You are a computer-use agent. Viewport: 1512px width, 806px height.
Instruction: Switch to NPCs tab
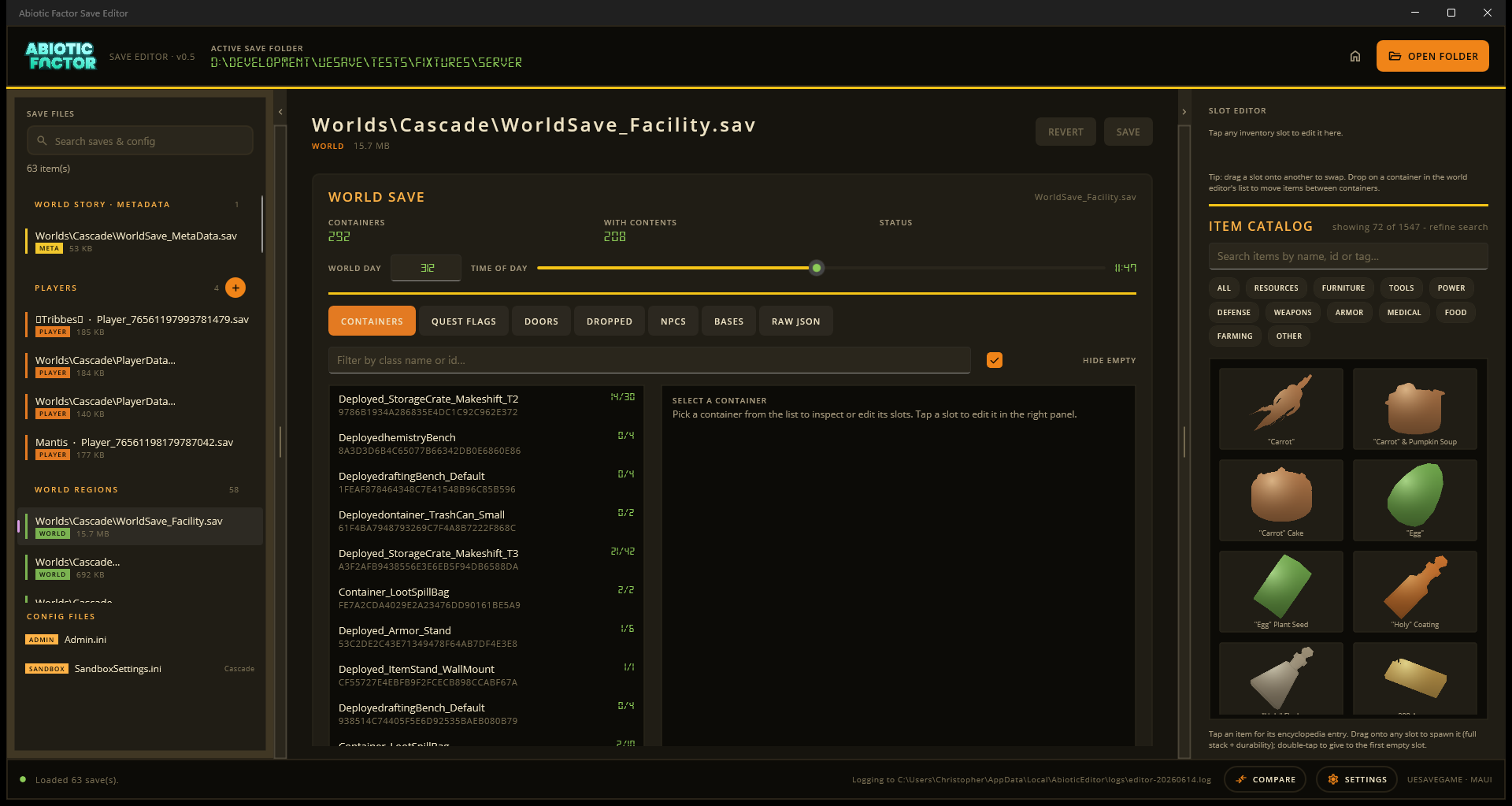(x=673, y=321)
